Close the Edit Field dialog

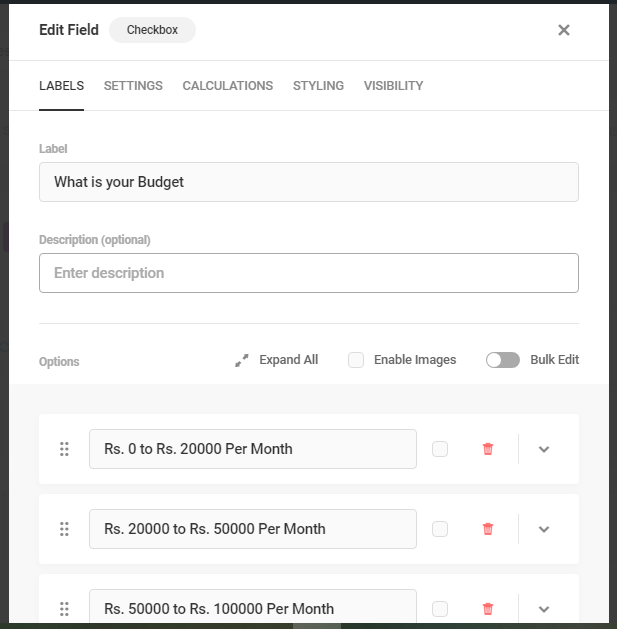click(x=564, y=30)
